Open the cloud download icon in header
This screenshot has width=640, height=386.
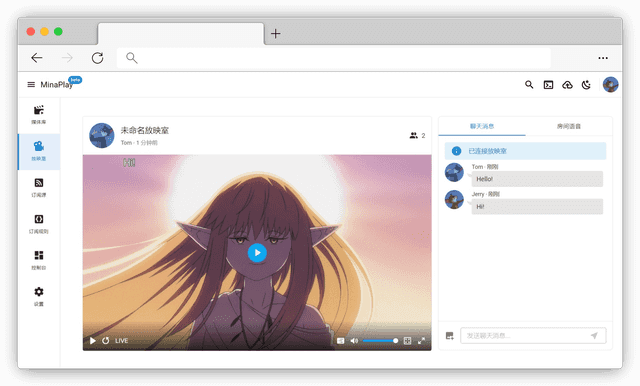[x=567, y=84]
